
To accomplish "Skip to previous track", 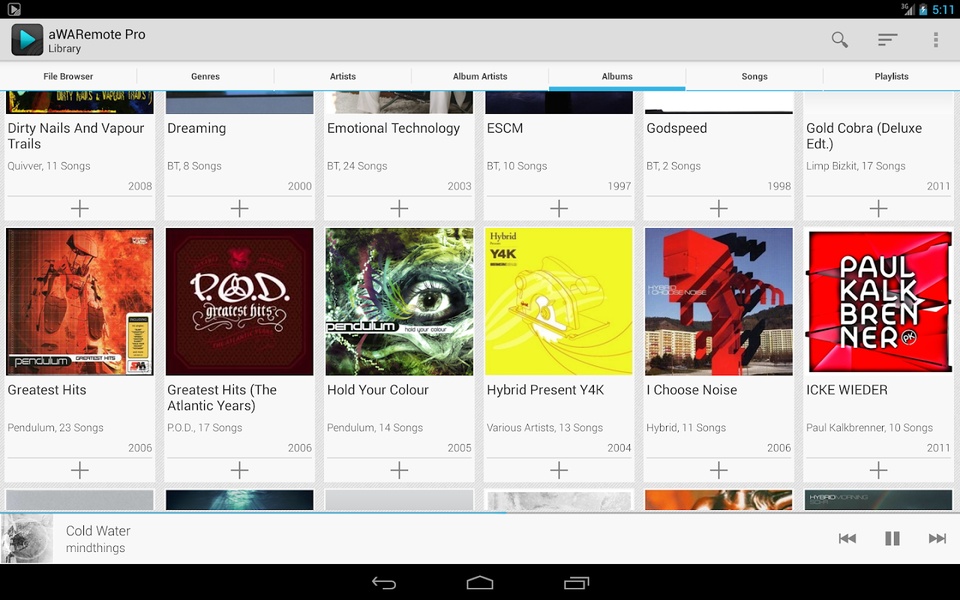I will coord(847,538).
